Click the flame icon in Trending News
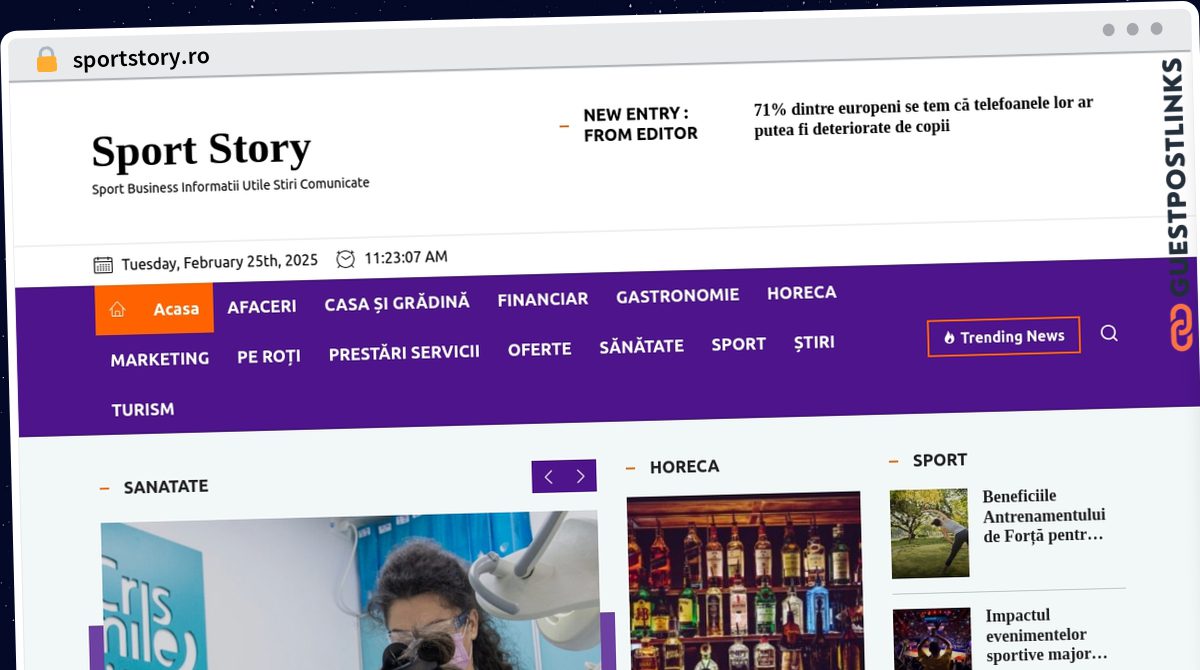Image resolution: width=1200 pixels, height=670 pixels. (x=949, y=338)
